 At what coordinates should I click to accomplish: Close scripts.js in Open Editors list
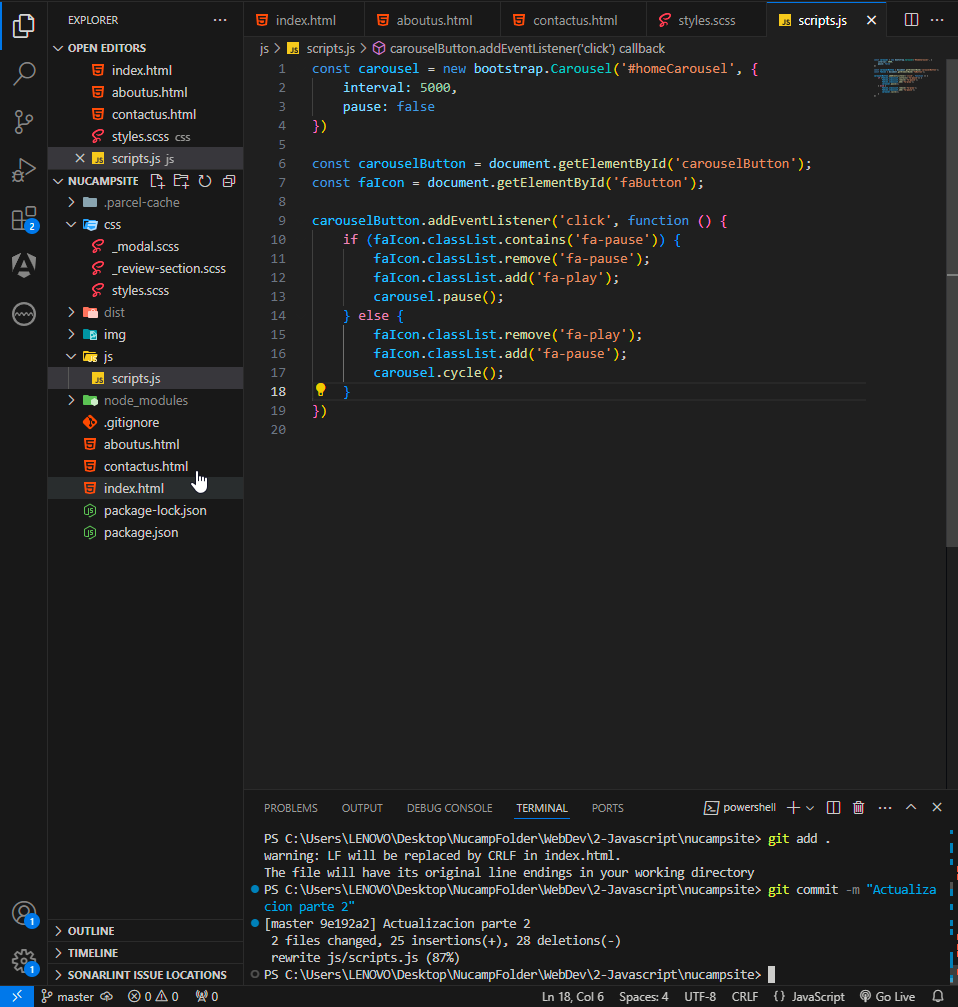[x=80, y=158]
